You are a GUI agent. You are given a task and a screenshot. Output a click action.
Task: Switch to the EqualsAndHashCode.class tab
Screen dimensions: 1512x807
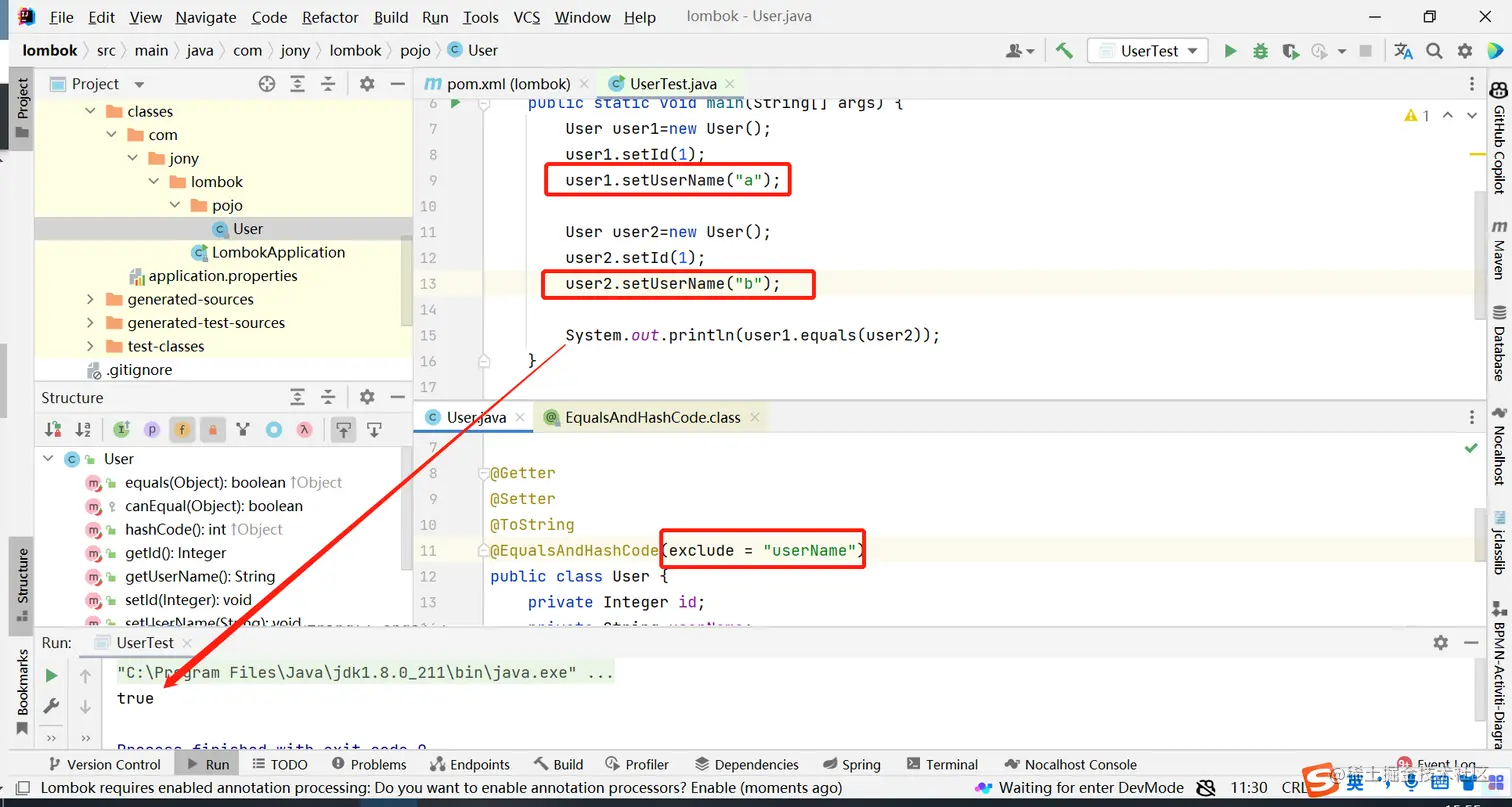pos(651,417)
